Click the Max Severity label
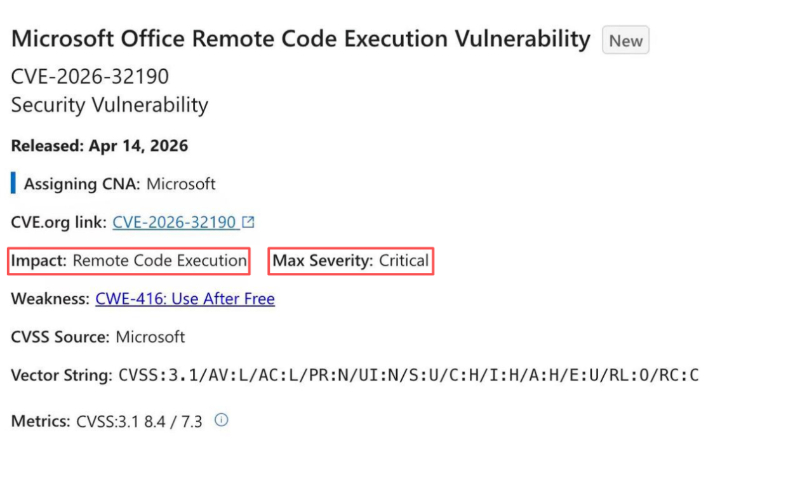800x486 pixels. tap(323, 261)
